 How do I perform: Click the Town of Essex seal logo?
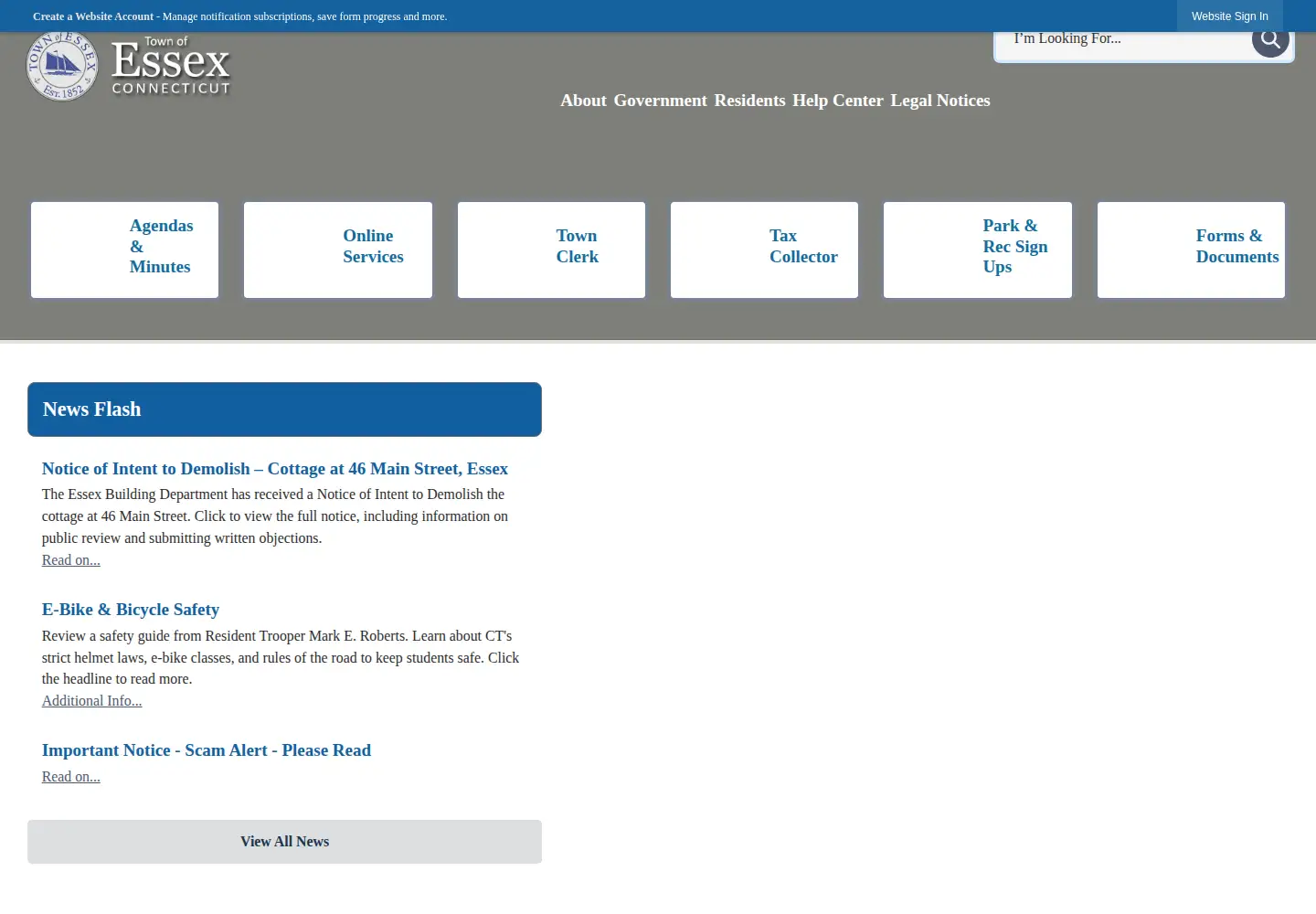pos(62,66)
